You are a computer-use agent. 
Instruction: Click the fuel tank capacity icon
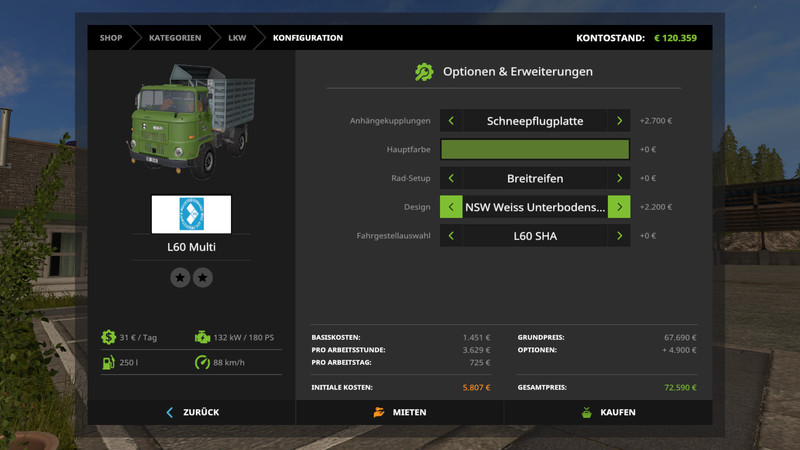(108, 362)
